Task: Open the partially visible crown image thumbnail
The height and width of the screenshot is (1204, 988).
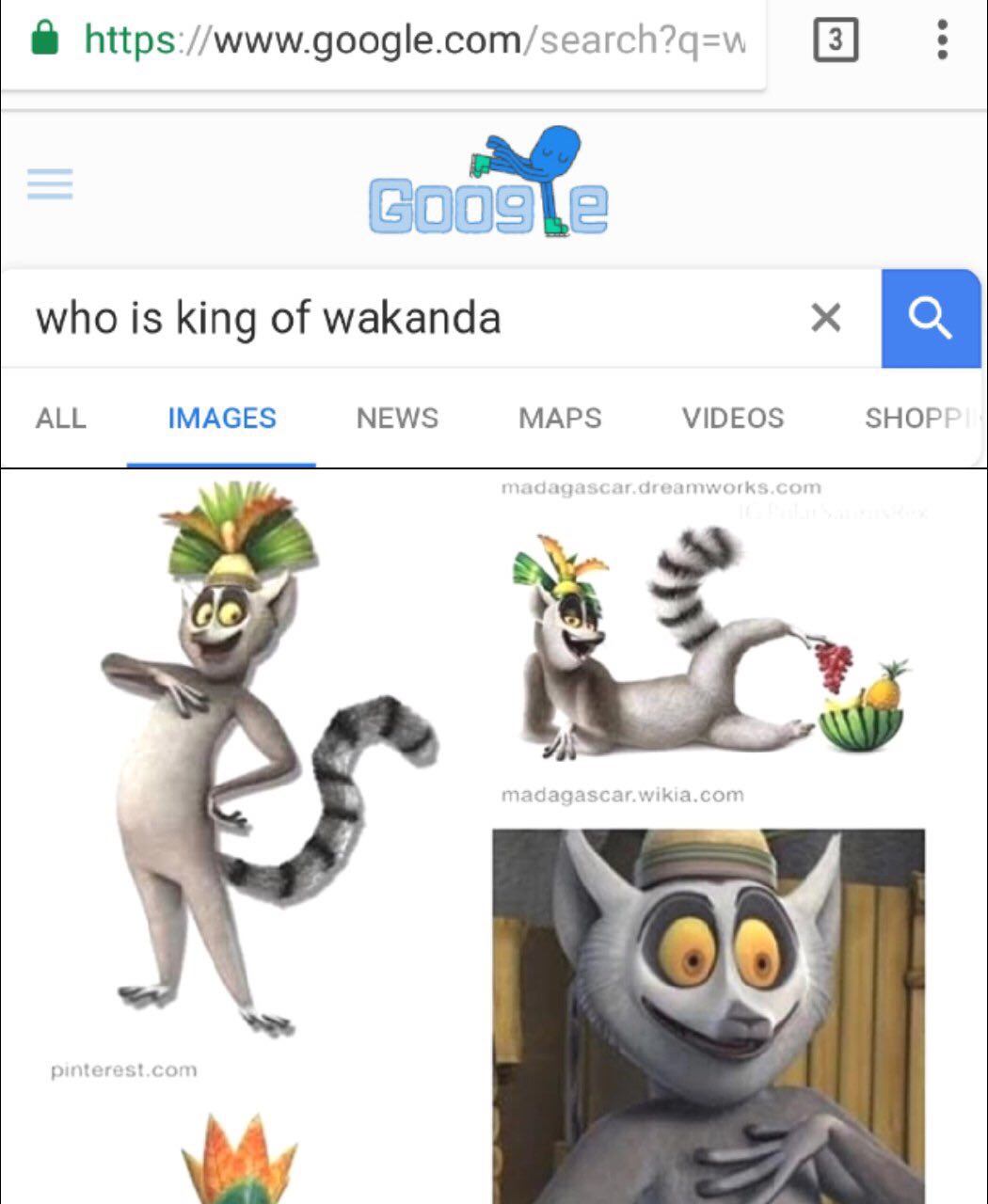Action: click(x=240, y=1159)
